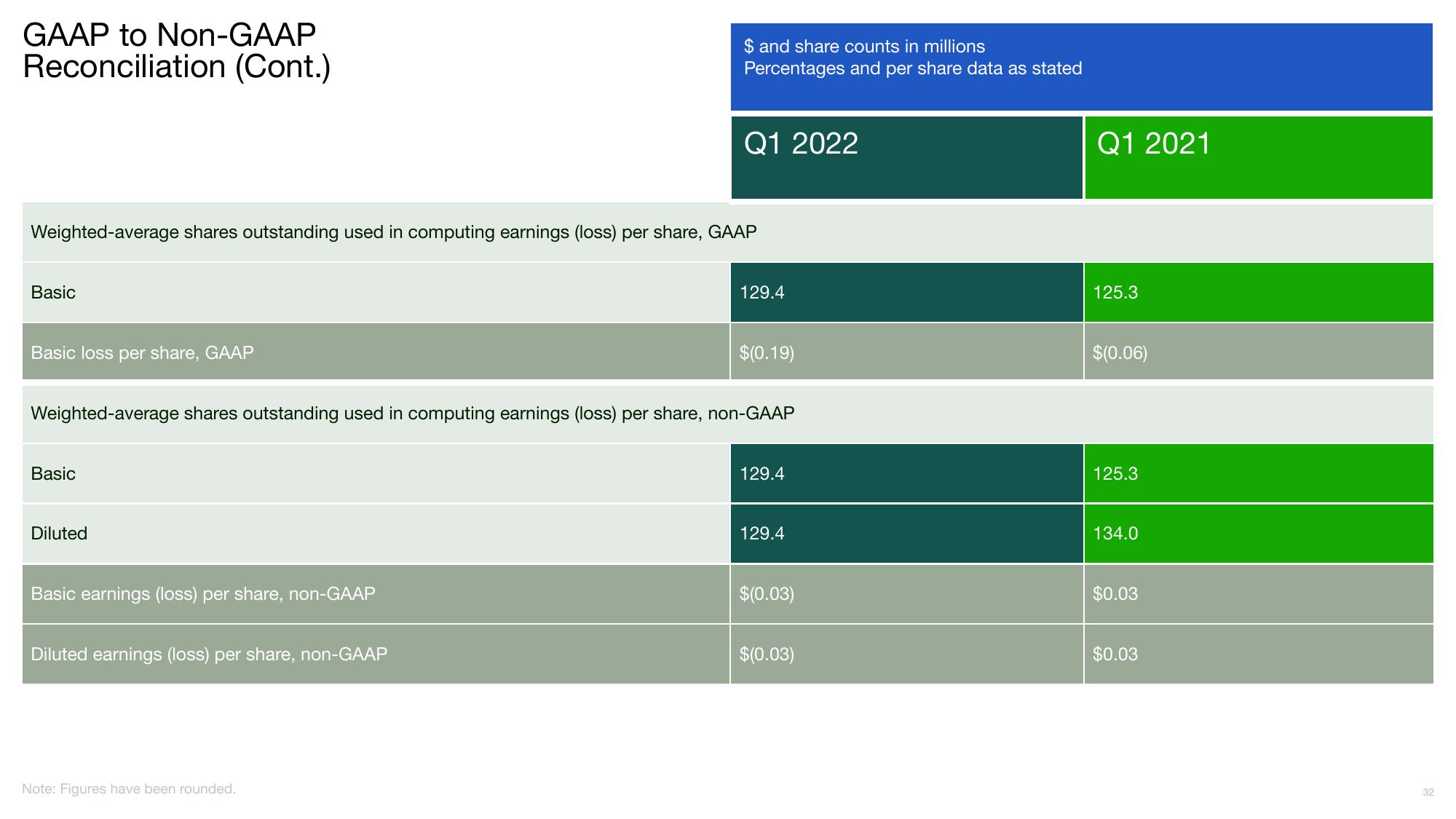Click the slide title 'GAAP to Non-GAAP Reconciliation (Cont.)'

(177, 51)
